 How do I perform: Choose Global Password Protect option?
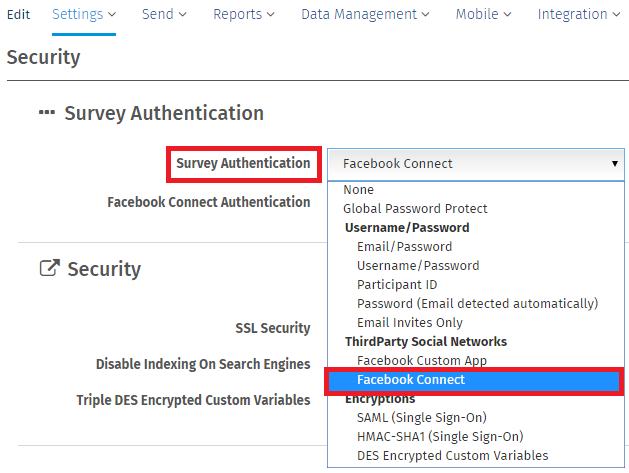(x=415, y=208)
